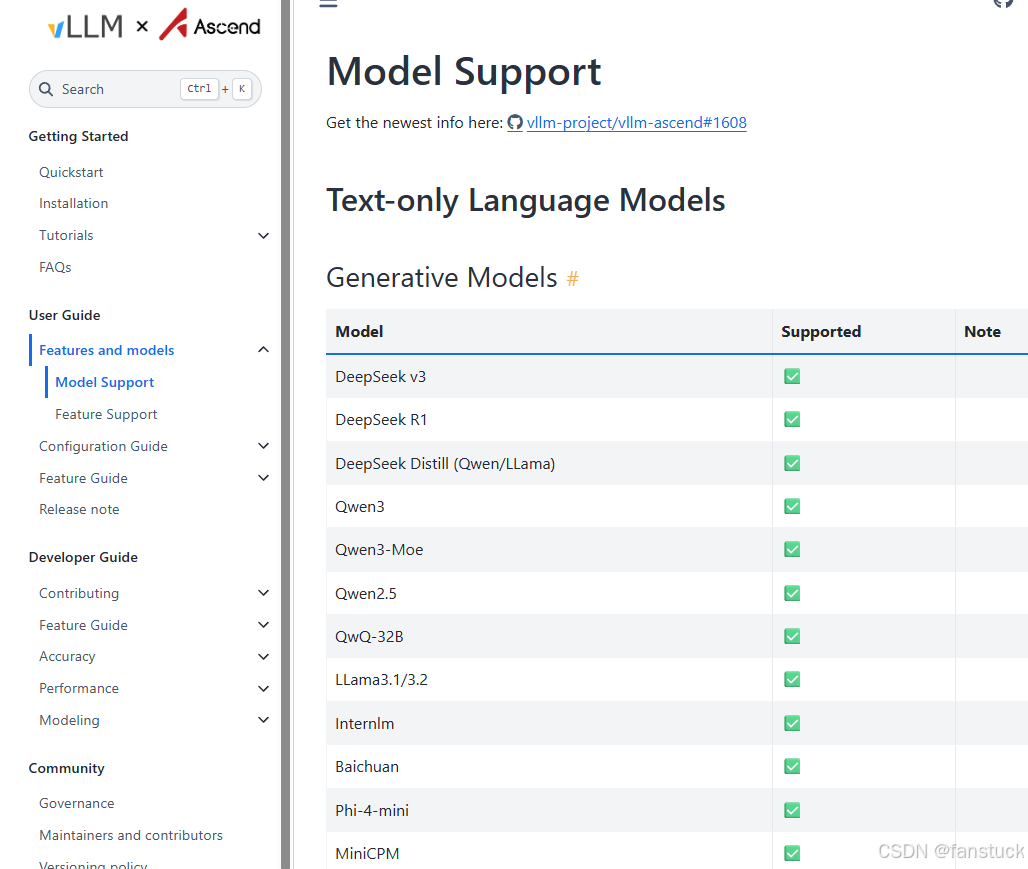The image size is (1028, 869).
Task: Click the Baichuan model cell
Action: 549,767
